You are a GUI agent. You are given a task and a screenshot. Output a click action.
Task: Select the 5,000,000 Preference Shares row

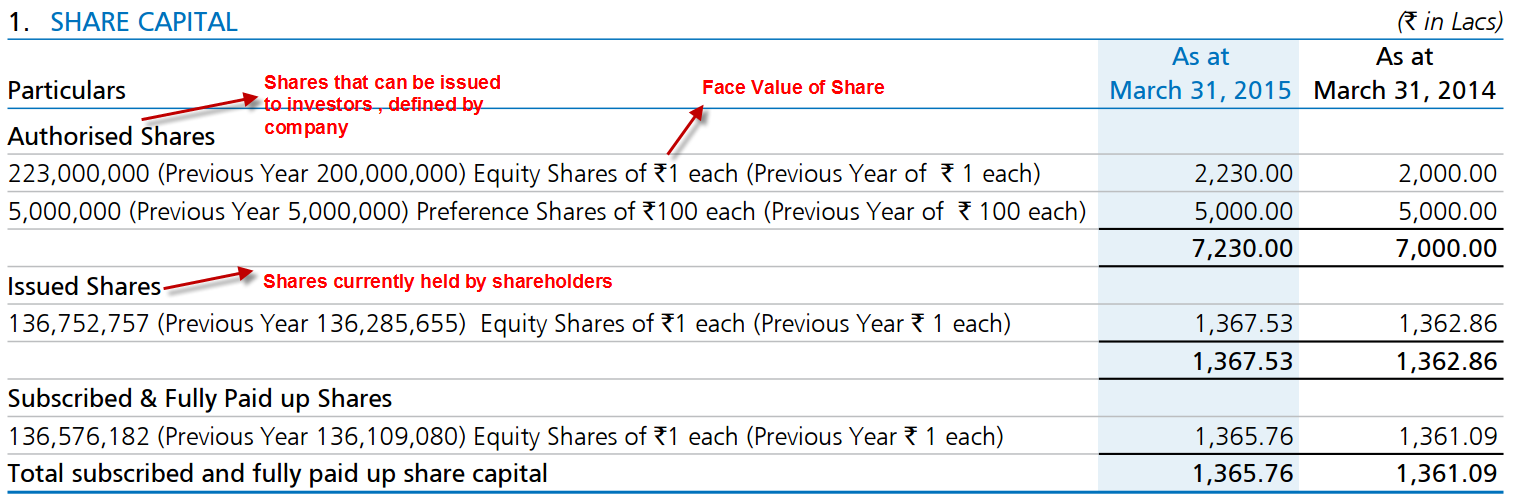pyautogui.click(x=755, y=212)
